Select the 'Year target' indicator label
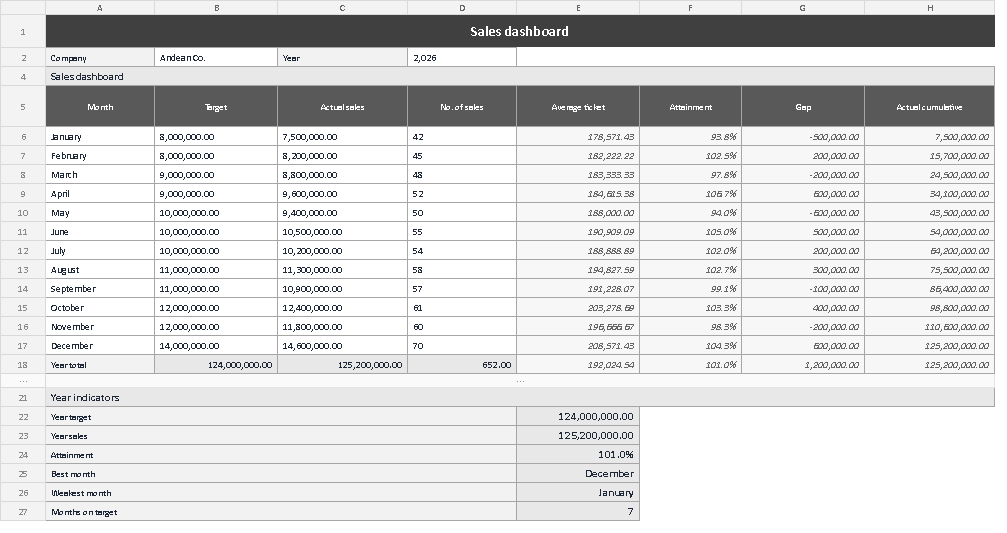This screenshot has height=533, width=1007. click(x=281, y=417)
